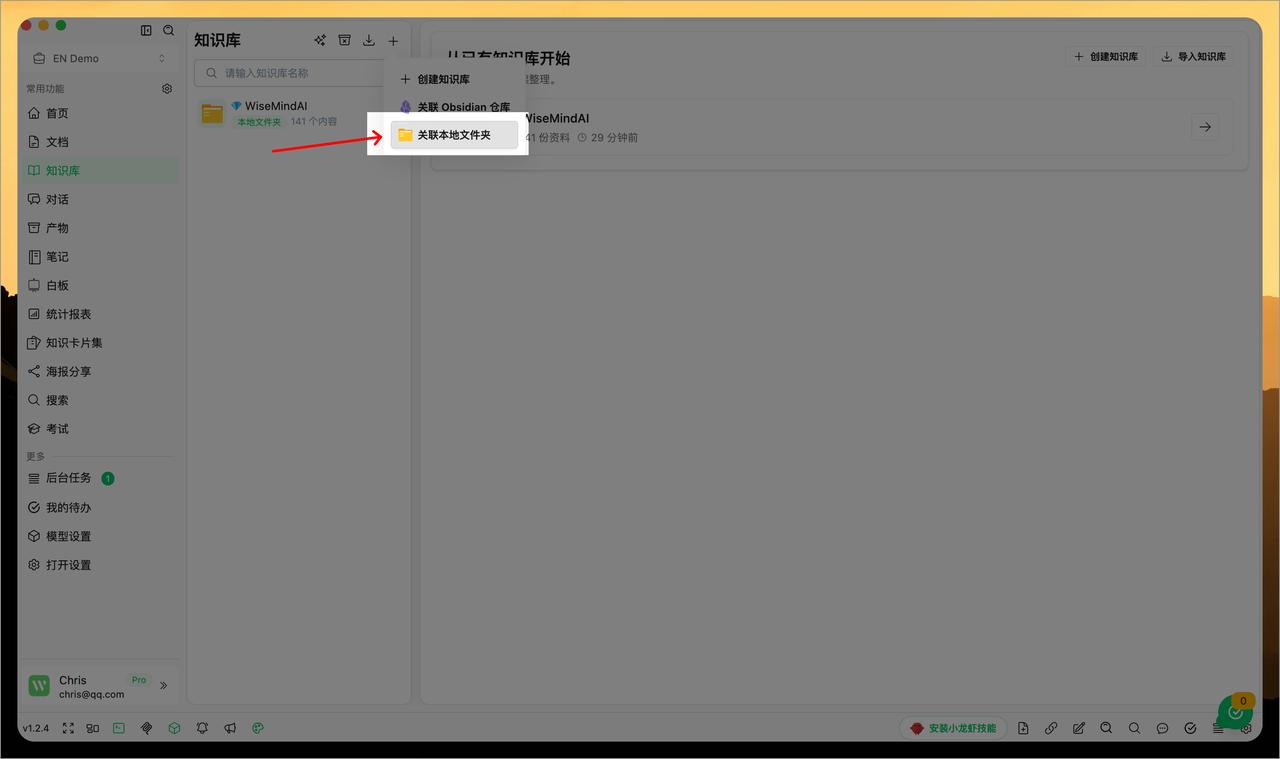Open 搜索 in the sidebar

100,400
